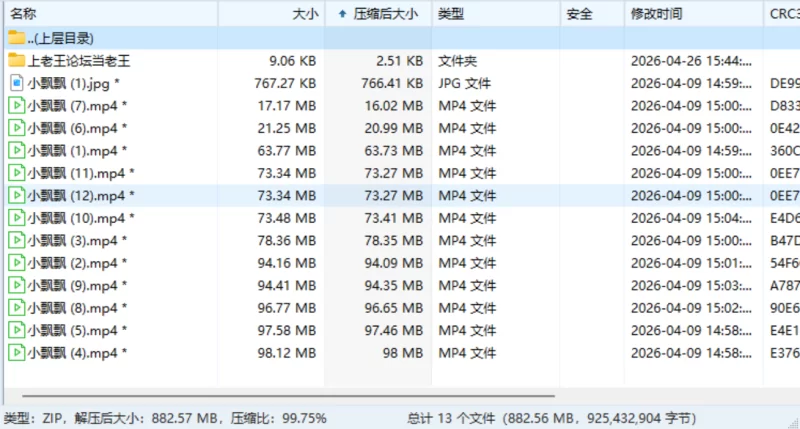Click the CRC32 column header
Screen dimensions: 800x429
pos(782,14)
